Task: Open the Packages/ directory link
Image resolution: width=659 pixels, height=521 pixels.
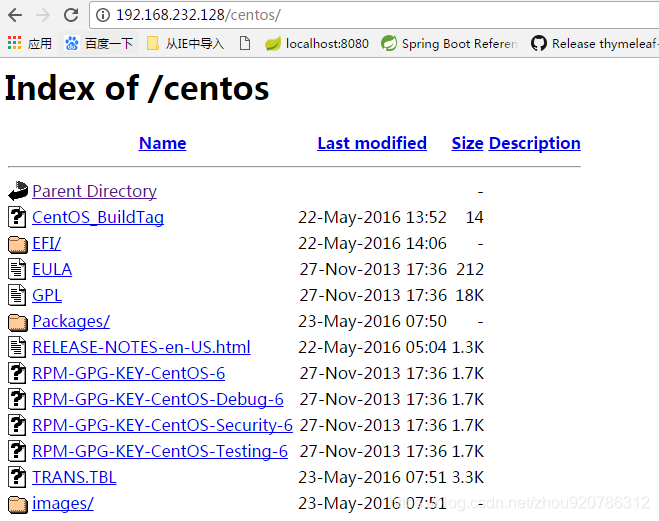Action: coord(71,322)
